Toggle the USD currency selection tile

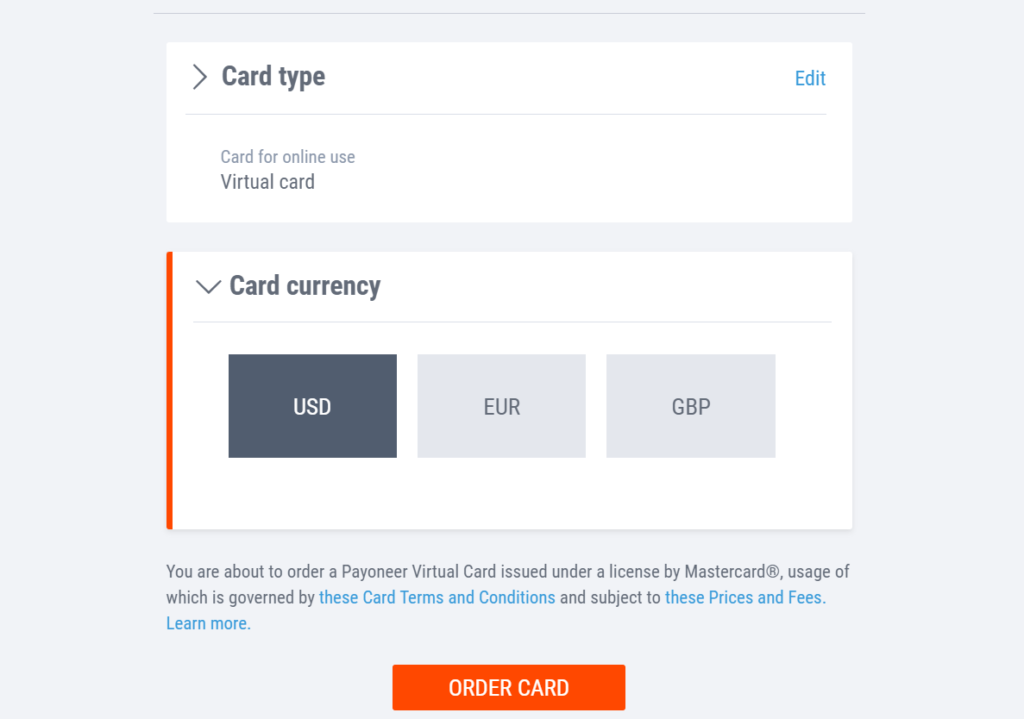312,406
